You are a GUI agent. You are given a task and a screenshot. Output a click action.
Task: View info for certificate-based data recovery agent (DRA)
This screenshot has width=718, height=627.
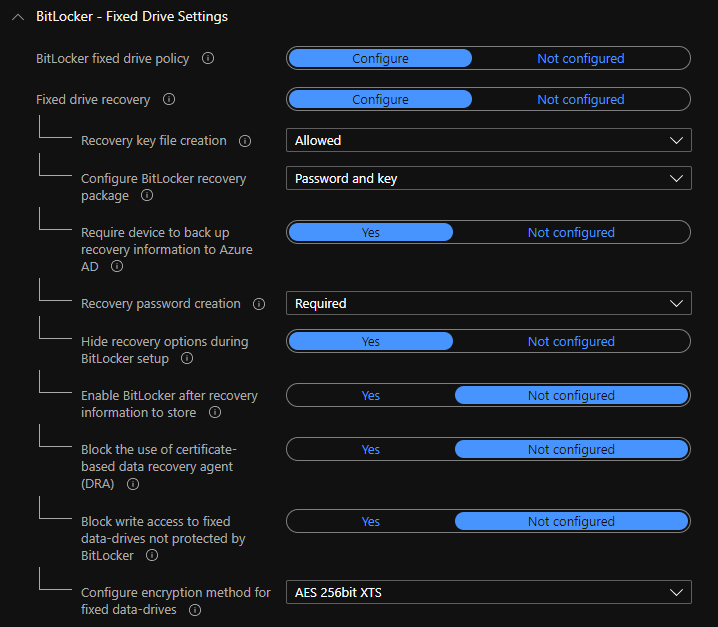click(x=133, y=484)
